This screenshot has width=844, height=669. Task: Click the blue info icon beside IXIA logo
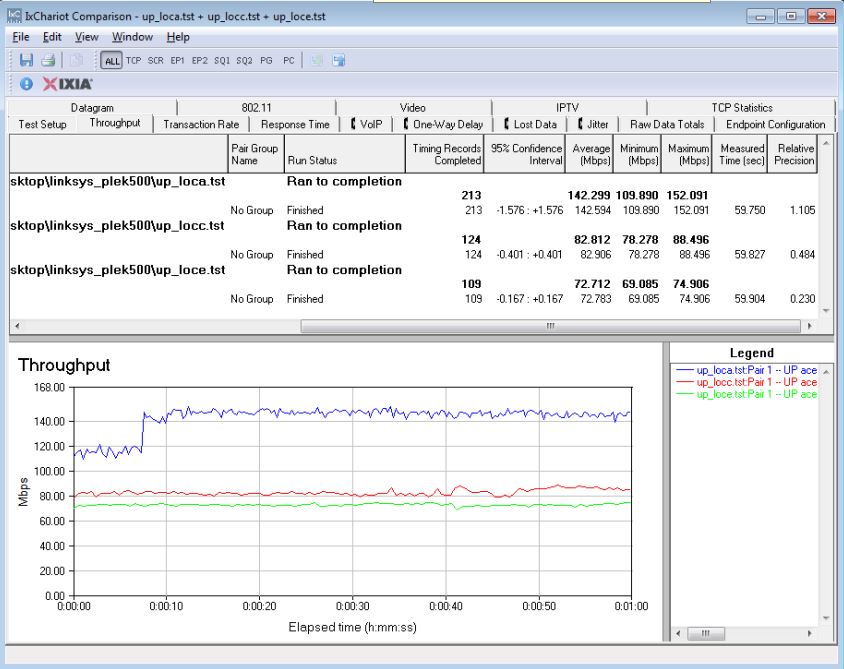[x=26, y=84]
